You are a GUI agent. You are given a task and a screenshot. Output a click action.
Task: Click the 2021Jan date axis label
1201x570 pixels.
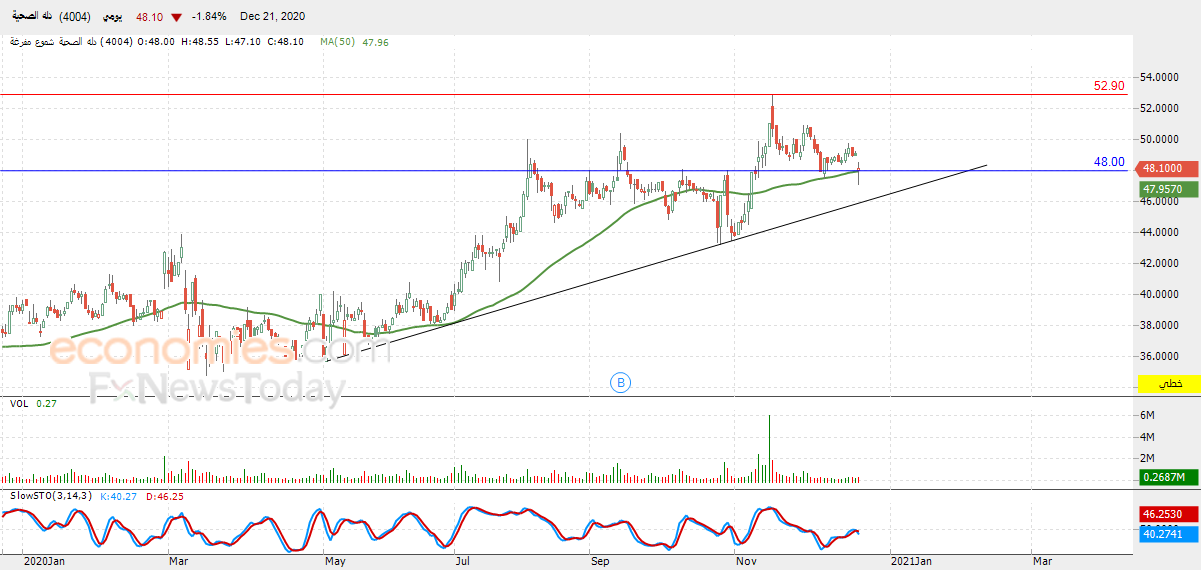[910, 562]
